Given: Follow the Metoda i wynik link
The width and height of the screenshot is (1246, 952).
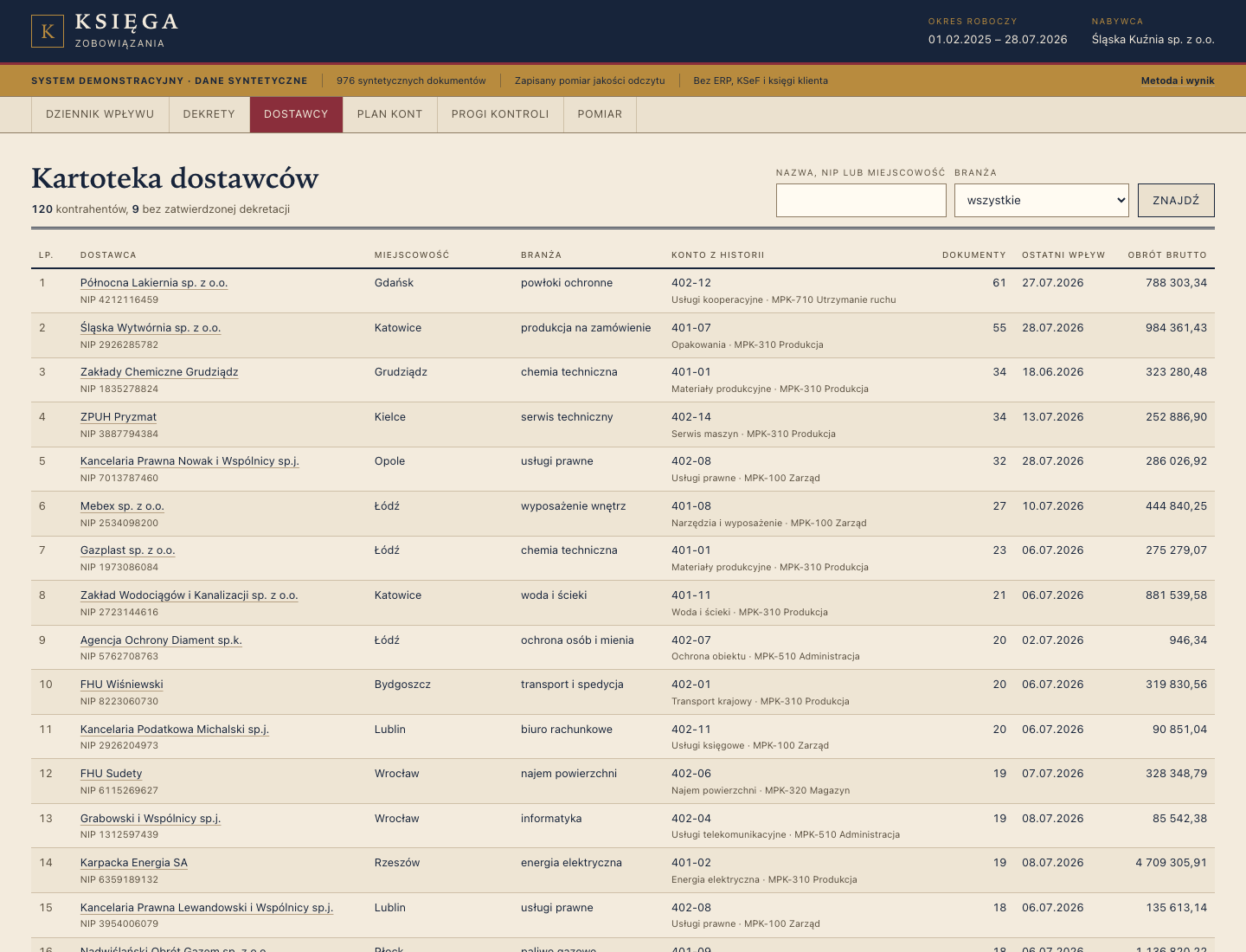Looking at the screenshot, I should point(1178,80).
